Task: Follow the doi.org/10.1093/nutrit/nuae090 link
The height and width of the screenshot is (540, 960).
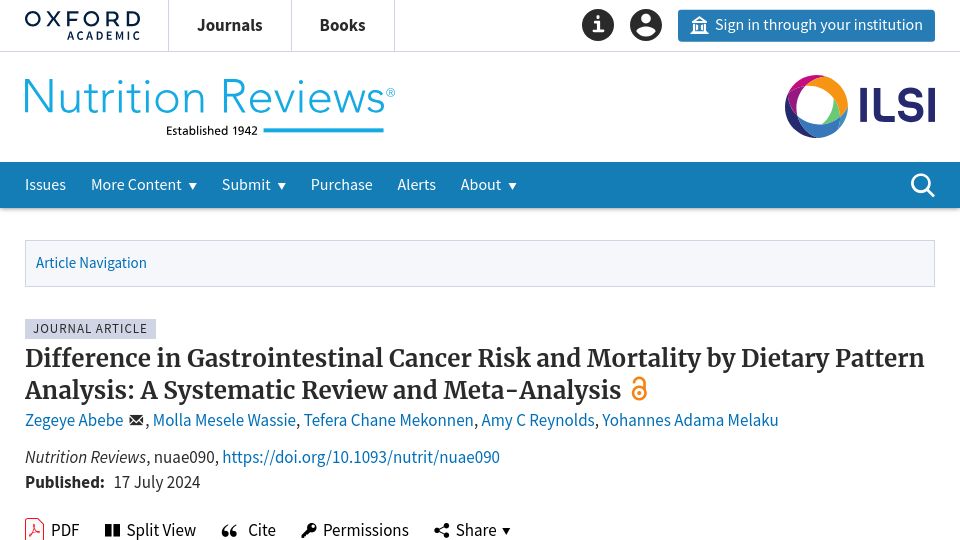Action: 361,457
